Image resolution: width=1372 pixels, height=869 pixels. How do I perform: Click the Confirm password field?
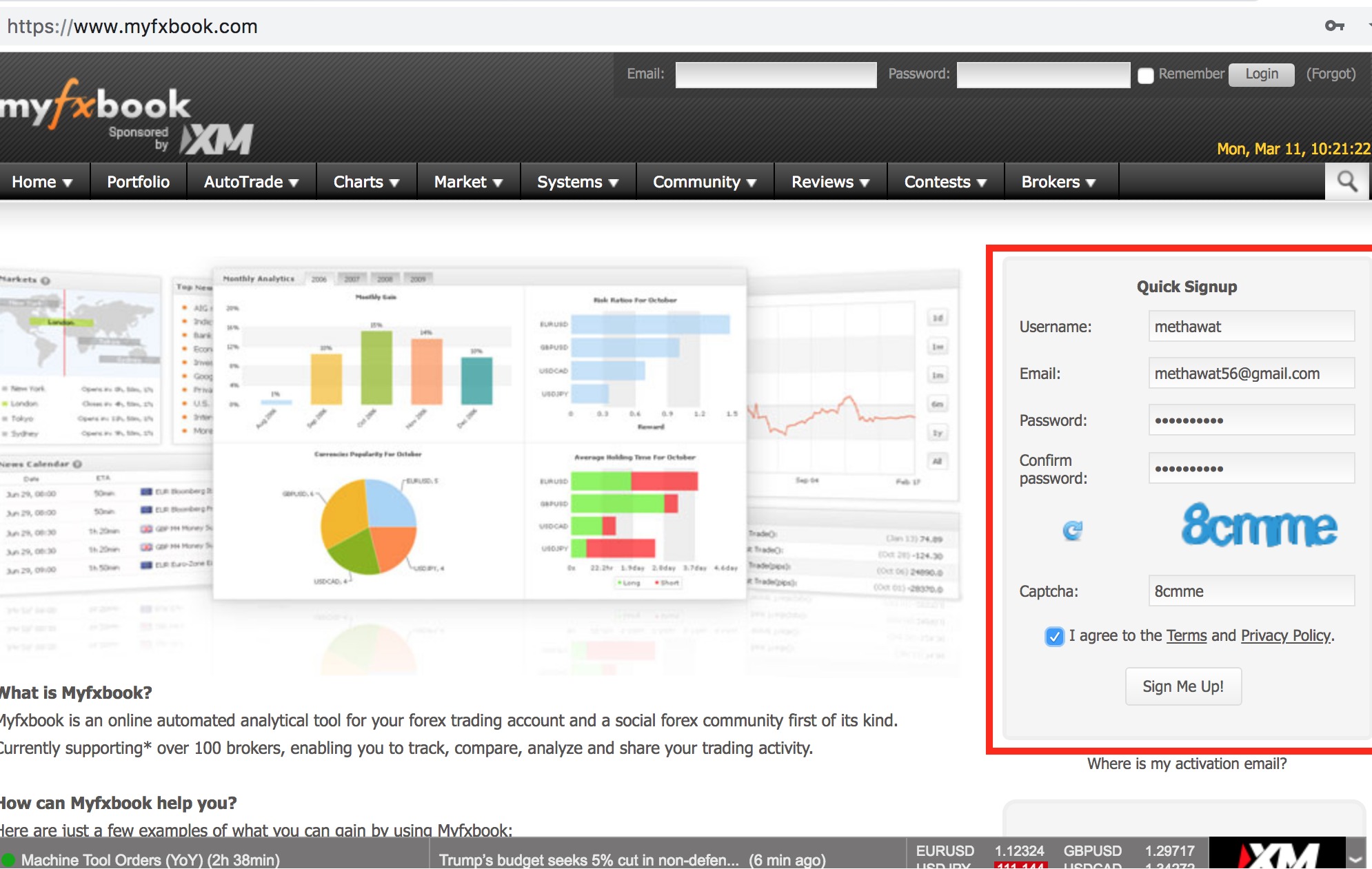1251,469
